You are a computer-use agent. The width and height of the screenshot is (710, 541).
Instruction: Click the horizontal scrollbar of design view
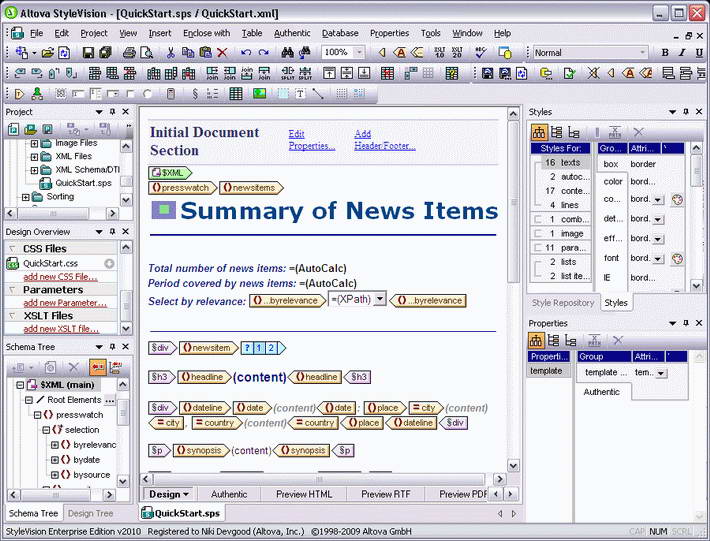pyautogui.click(x=319, y=479)
